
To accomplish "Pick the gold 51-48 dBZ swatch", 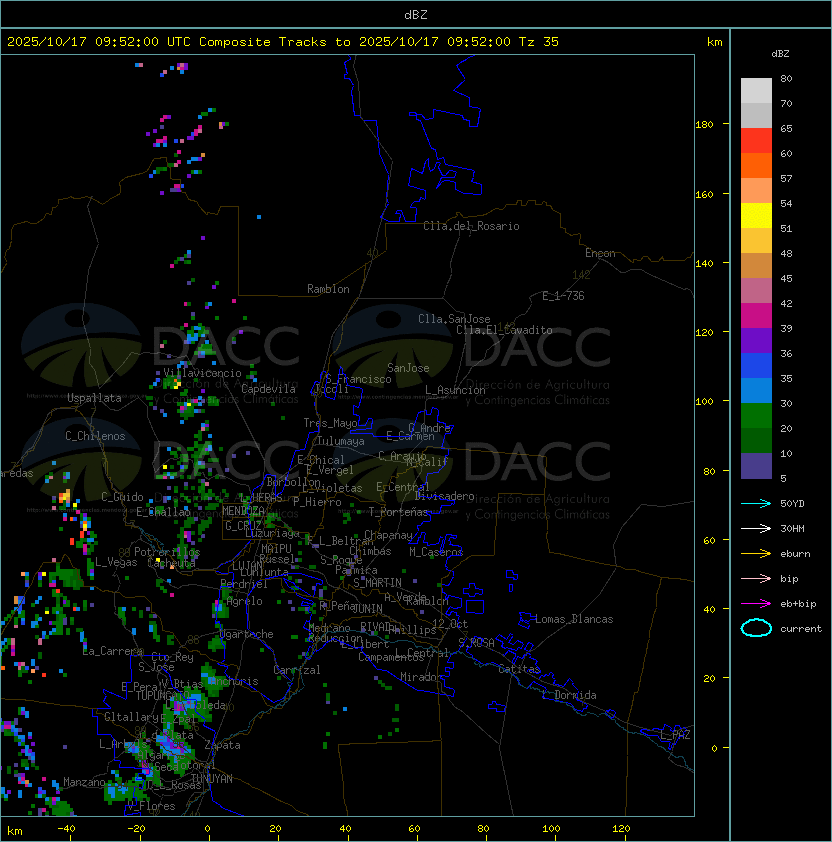I will (756, 241).
